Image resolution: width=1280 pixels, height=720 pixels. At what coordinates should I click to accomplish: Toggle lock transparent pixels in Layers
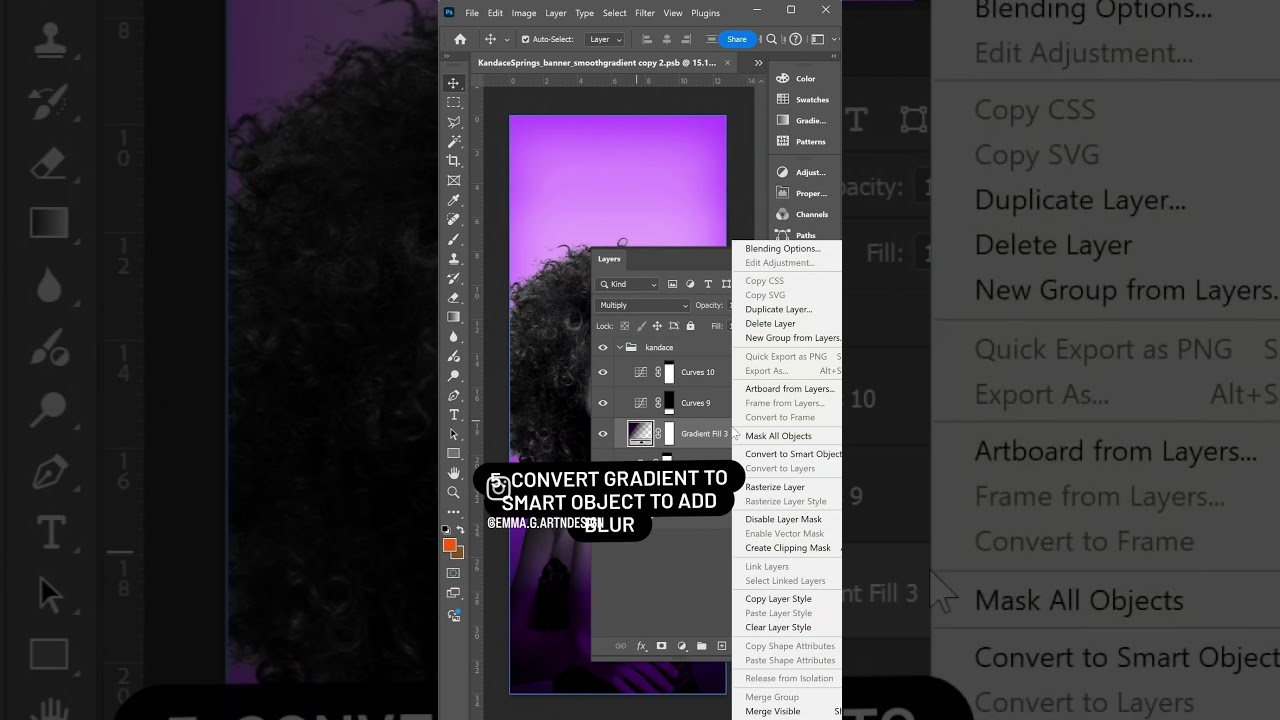[625, 326]
